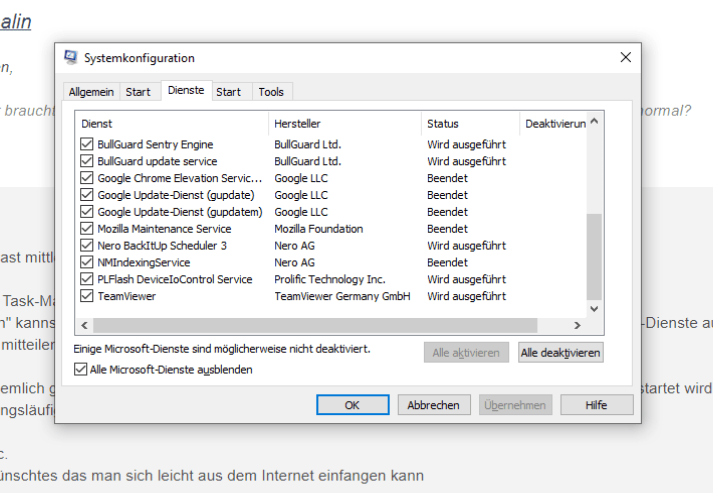This screenshot has height=493, width=713.
Task: Select the Nero BackItUp Scheduler 3 name
Action: (x=162, y=246)
